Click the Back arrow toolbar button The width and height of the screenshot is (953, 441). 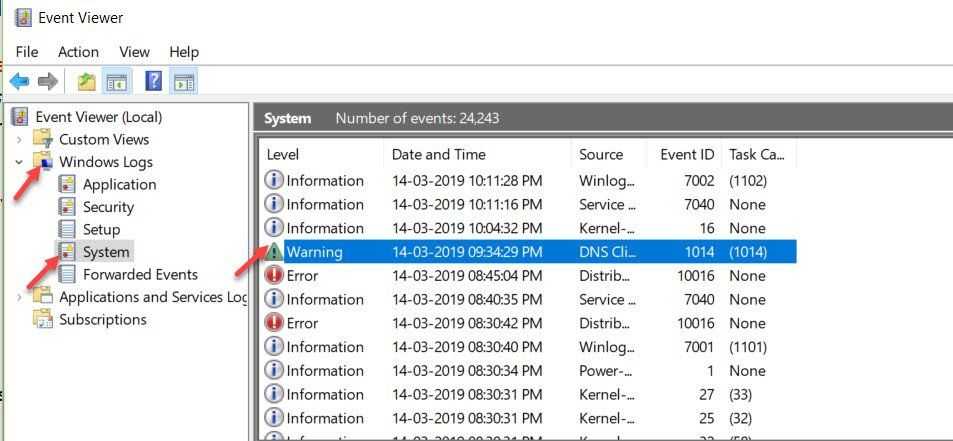tap(19, 81)
